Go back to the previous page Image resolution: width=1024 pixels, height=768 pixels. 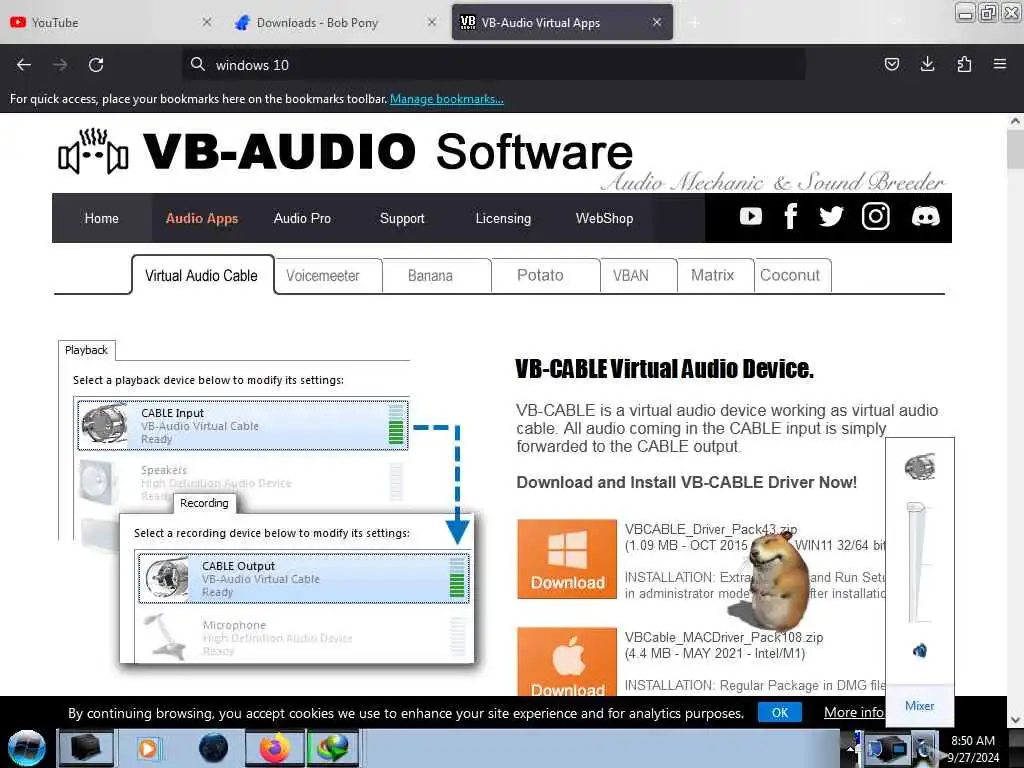point(24,65)
